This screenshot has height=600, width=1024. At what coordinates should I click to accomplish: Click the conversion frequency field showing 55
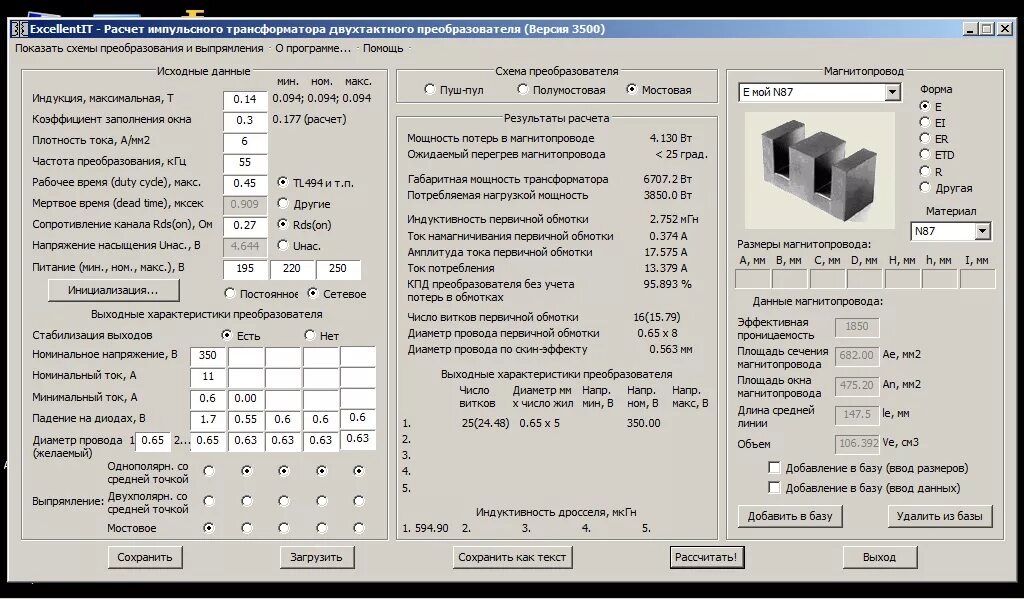click(x=245, y=162)
